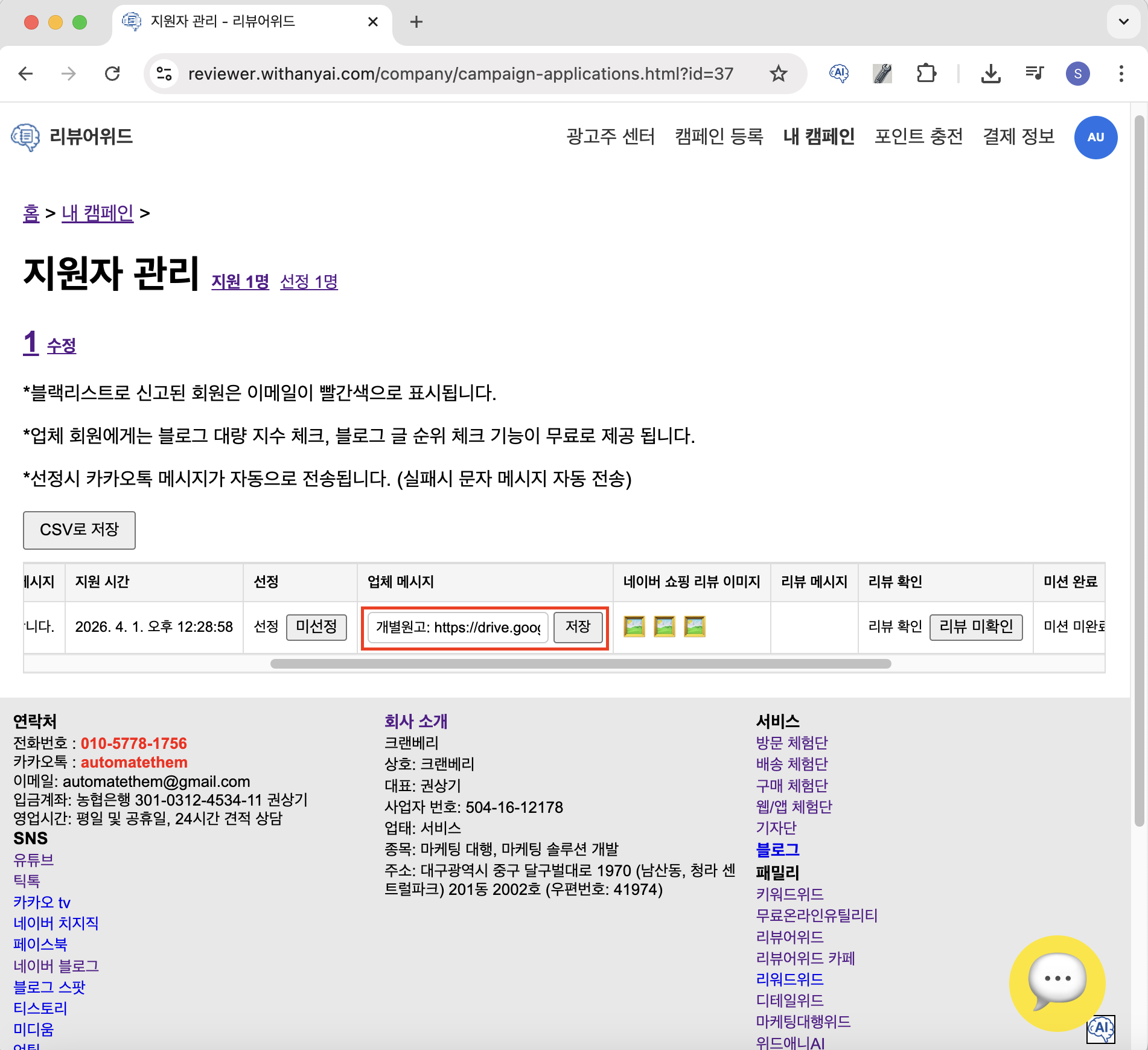This screenshot has height=1050, width=1148.
Task: Open the browser downloads icon
Action: click(x=990, y=74)
